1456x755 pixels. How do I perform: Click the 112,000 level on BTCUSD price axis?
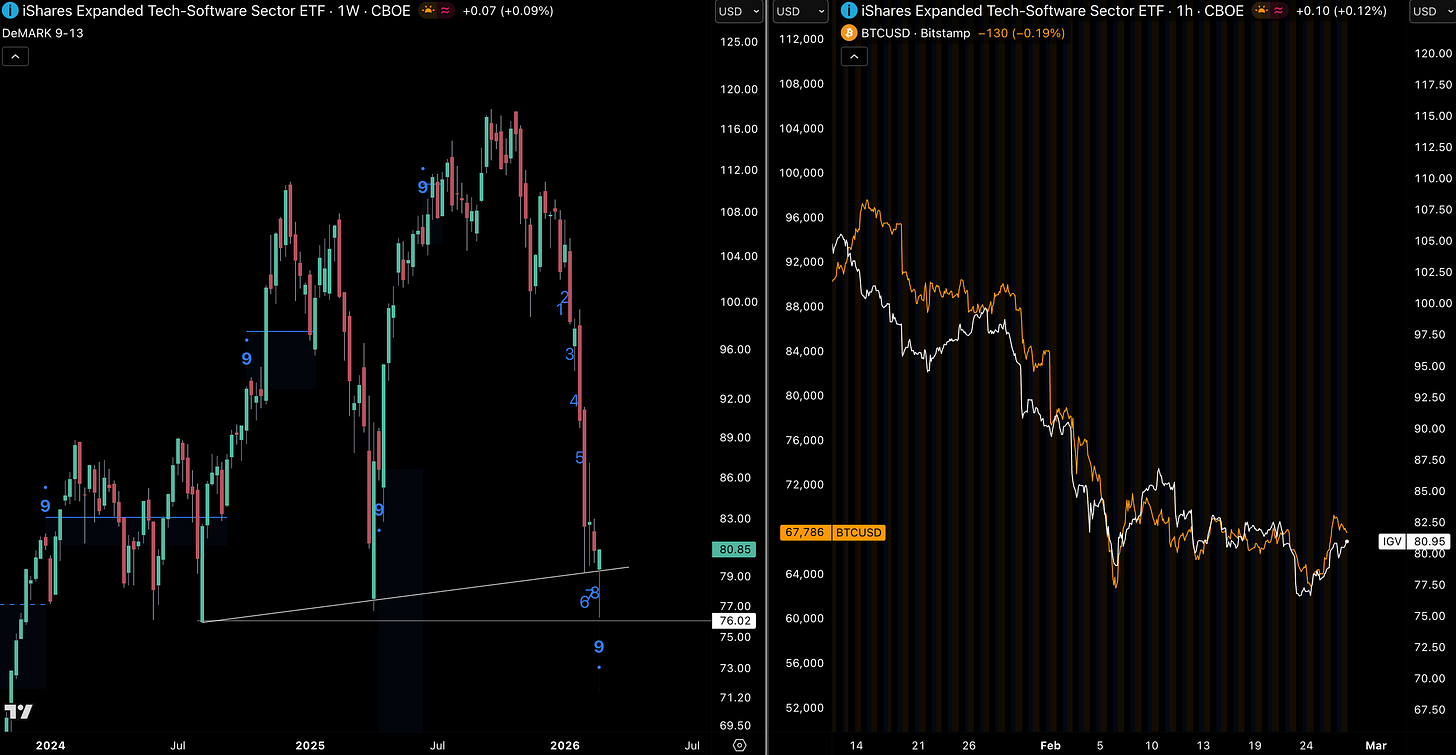click(x=800, y=39)
